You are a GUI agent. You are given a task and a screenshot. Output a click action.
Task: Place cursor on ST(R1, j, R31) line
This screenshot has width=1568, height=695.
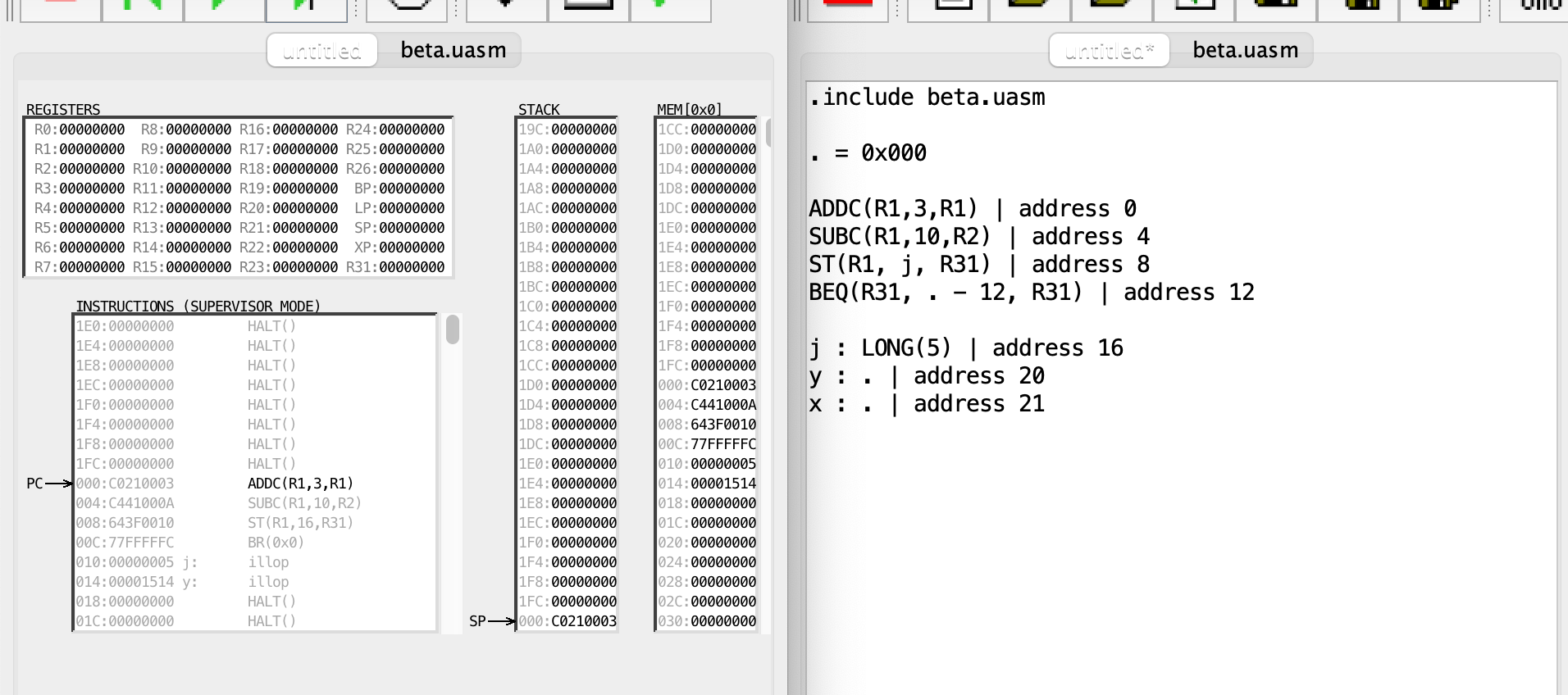click(979, 265)
